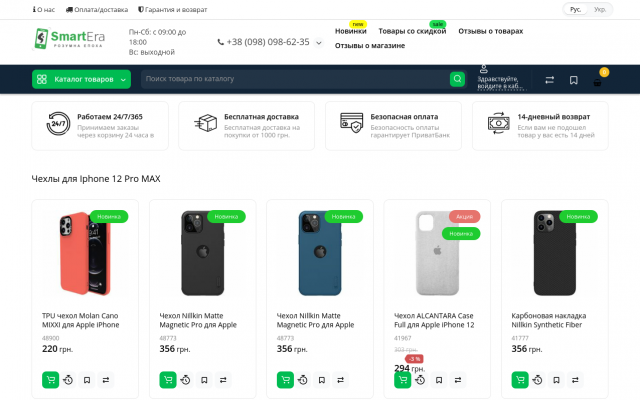Screen dimensions: 640x400
Task: Open Товары со скидкой menu item
Action: click(412, 31)
